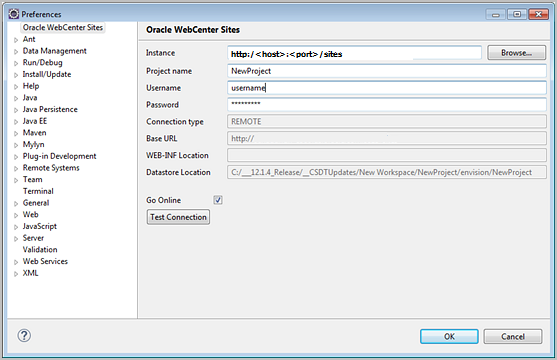Click the Datastore Location field
The image size is (557, 360).
pyautogui.click(x=387, y=172)
